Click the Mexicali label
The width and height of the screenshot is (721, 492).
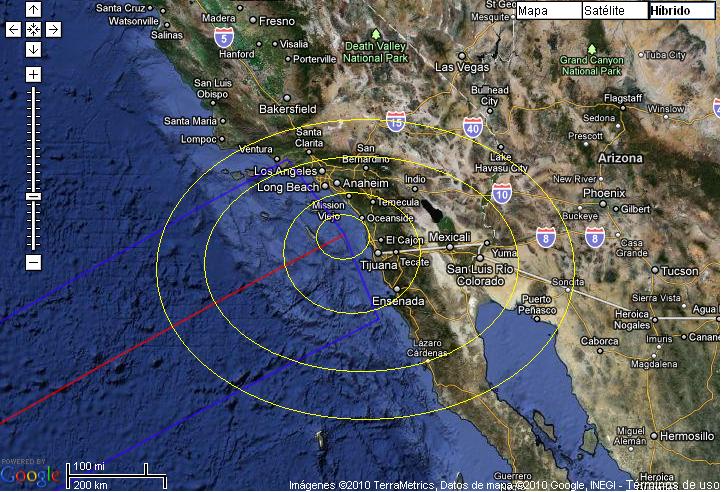[x=449, y=237]
